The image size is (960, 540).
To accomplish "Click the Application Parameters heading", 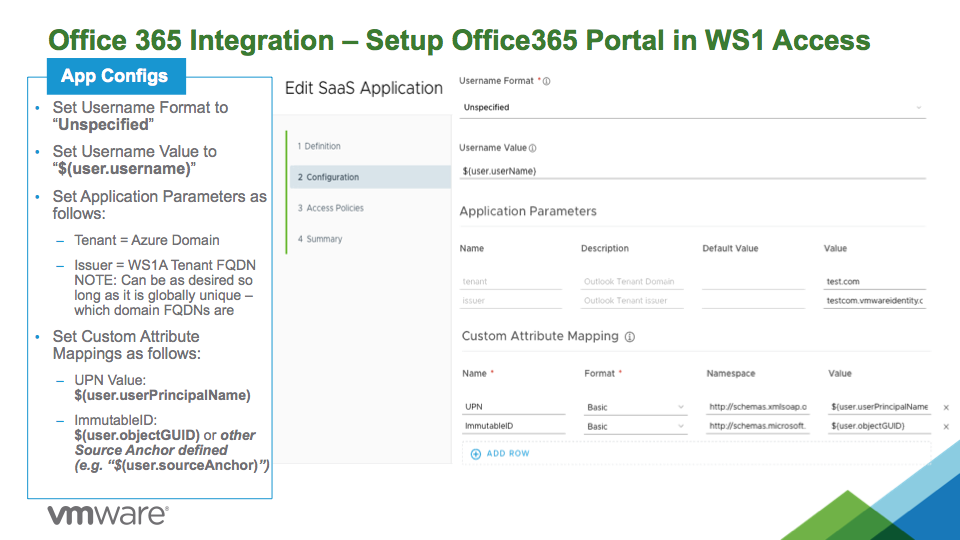I will tap(528, 212).
